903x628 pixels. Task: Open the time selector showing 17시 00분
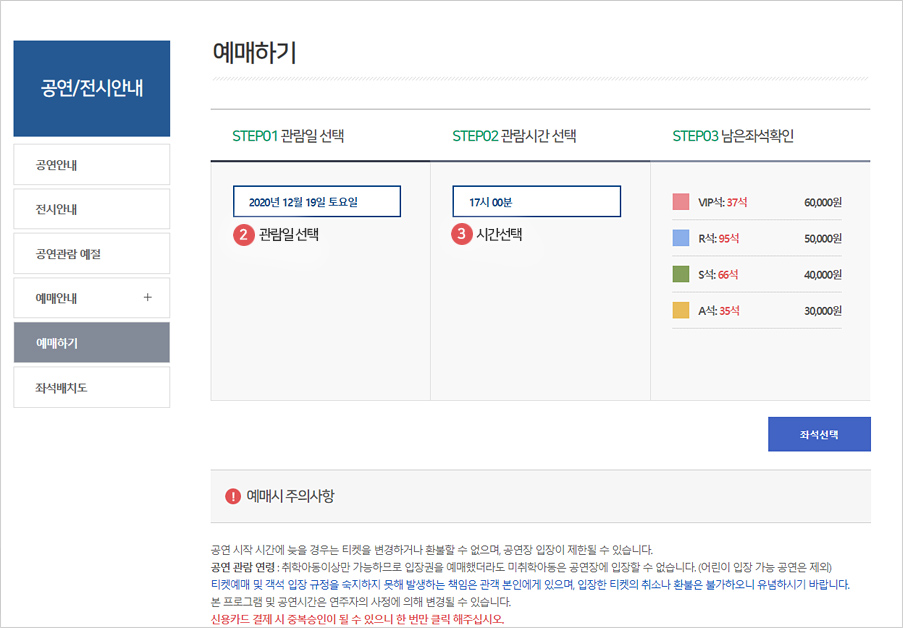click(x=536, y=201)
